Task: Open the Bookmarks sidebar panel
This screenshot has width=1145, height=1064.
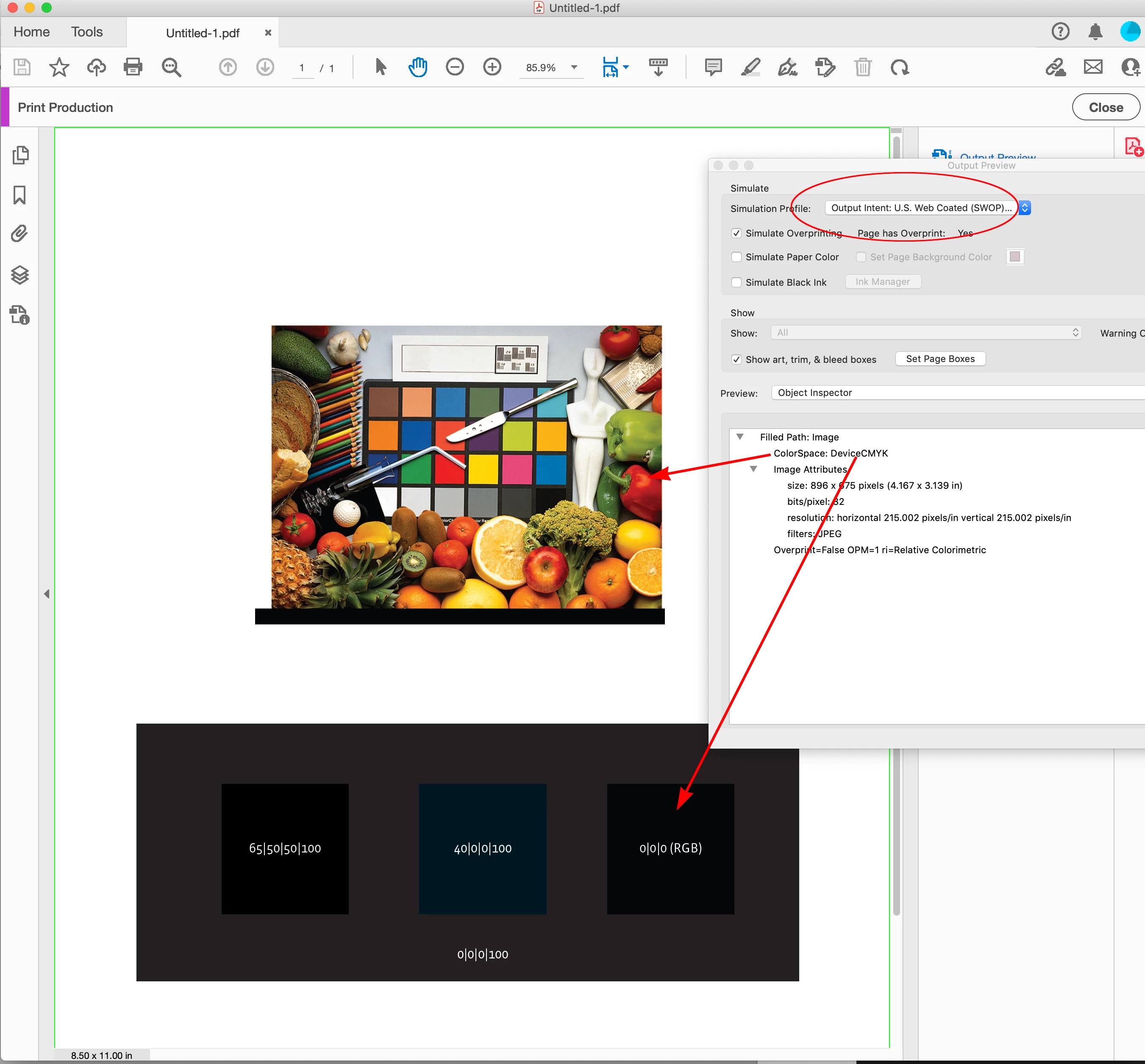Action: tap(19, 195)
